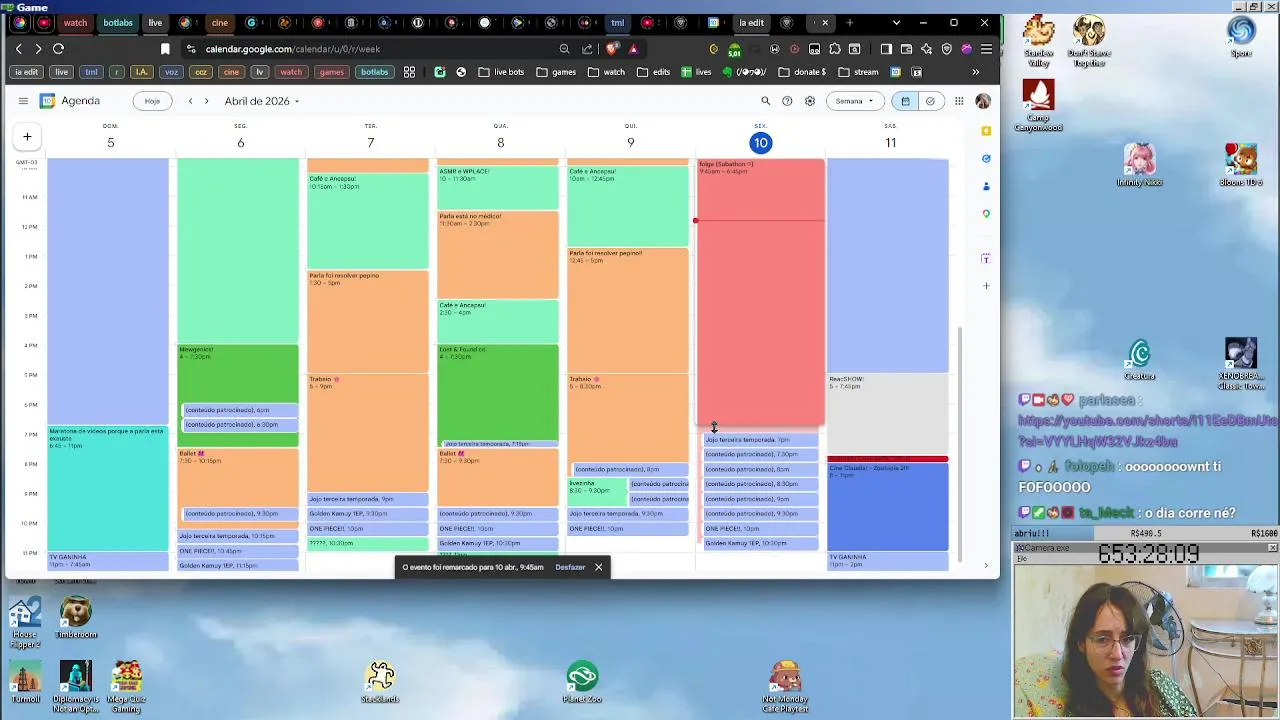1280x720 pixels.
Task: Open tab search dropdown arrow
Action: pos(896,22)
